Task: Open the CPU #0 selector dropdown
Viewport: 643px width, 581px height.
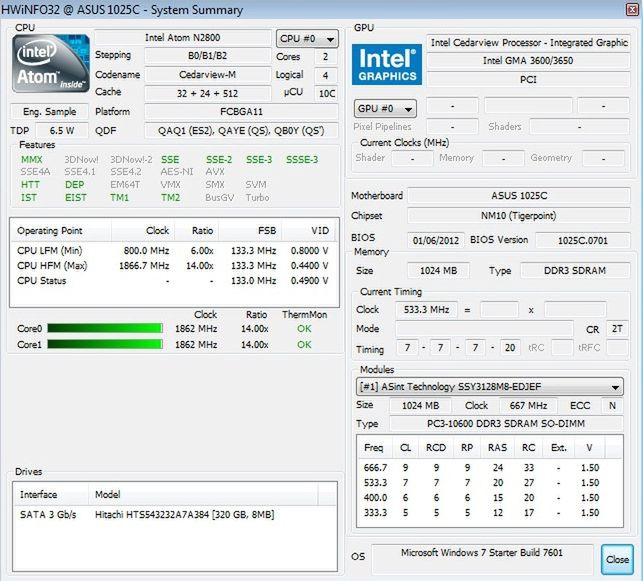Action: [x=307, y=39]
